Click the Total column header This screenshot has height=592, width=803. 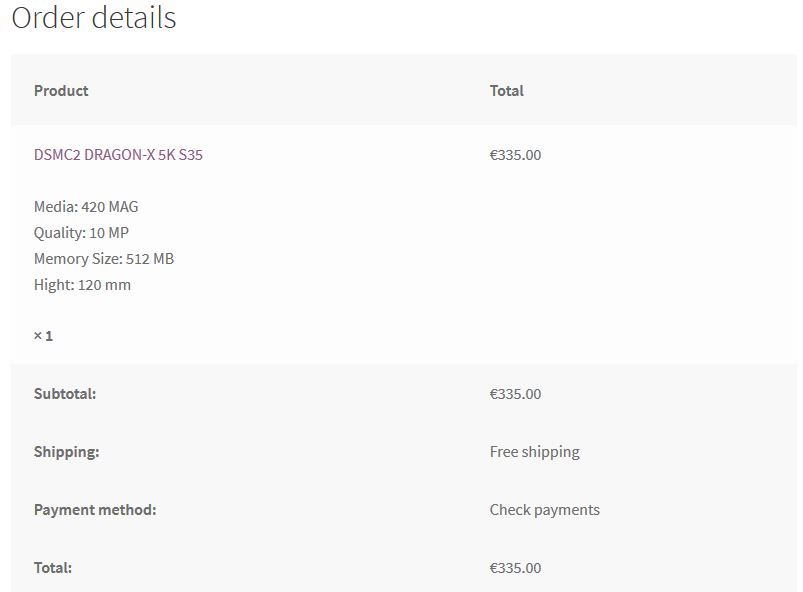pyautogui.click(x=506, y=91)
